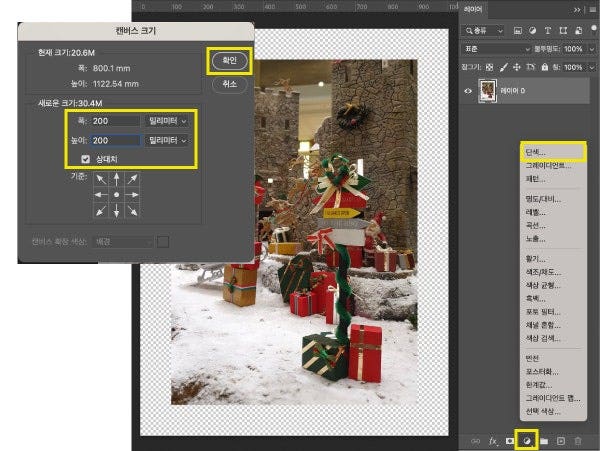Click the 폭 width input field

115,121
